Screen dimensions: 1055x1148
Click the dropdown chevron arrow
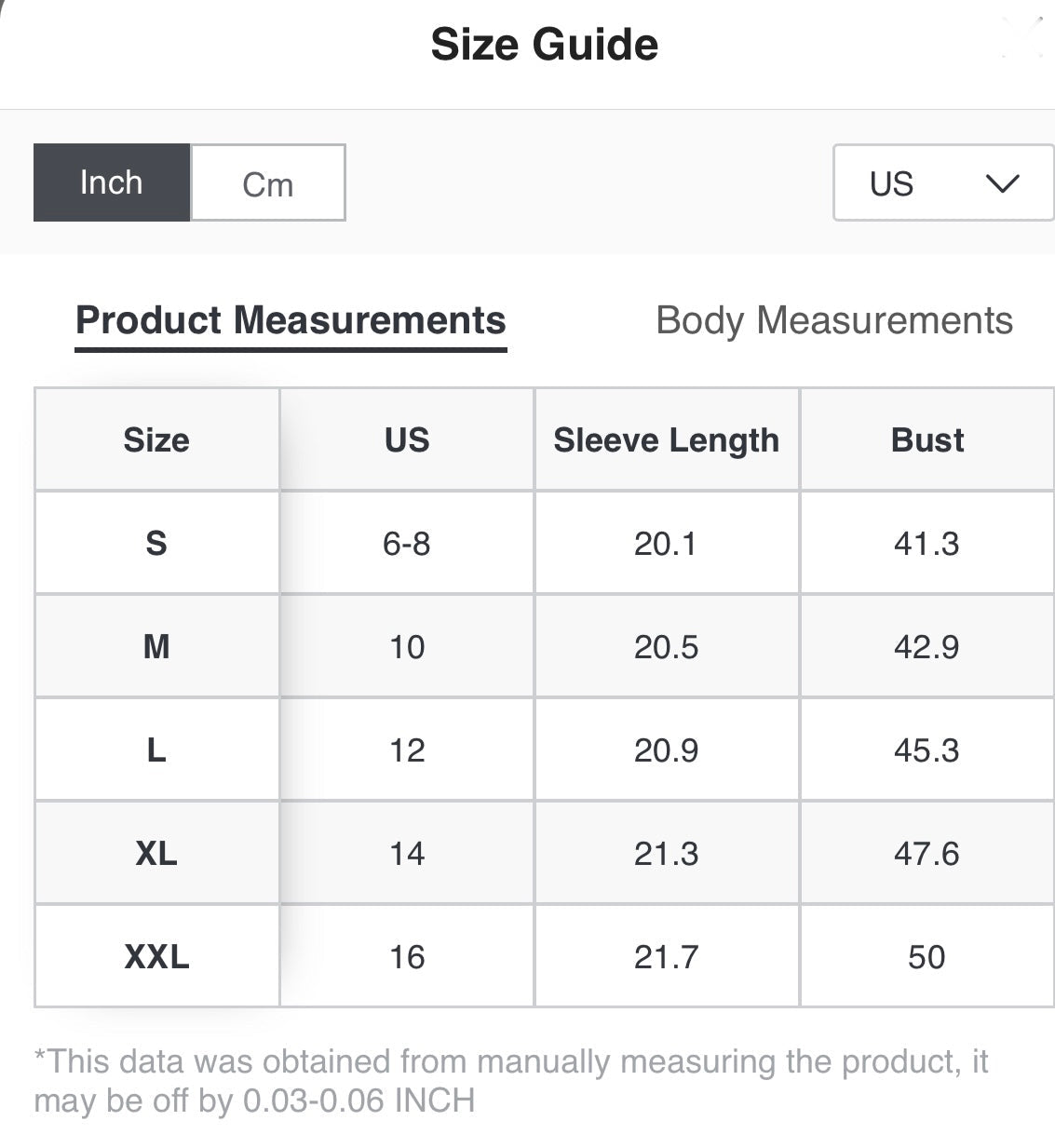(1002, 183)
